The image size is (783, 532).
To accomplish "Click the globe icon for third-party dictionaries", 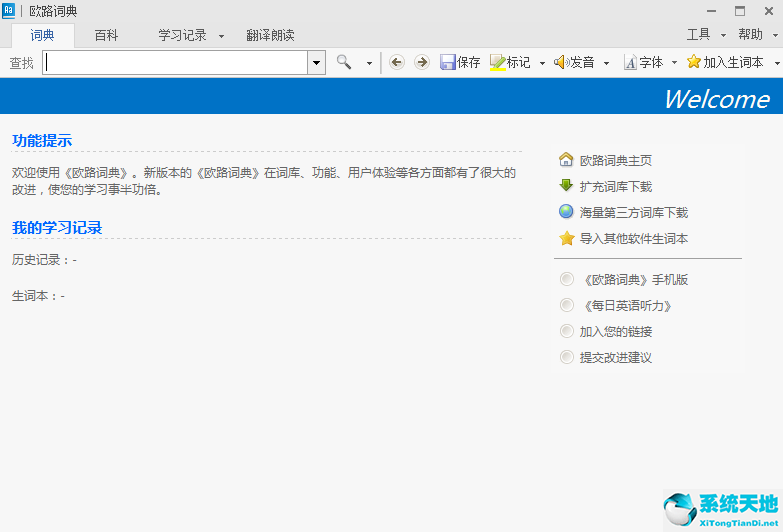I will click(566, 211).
